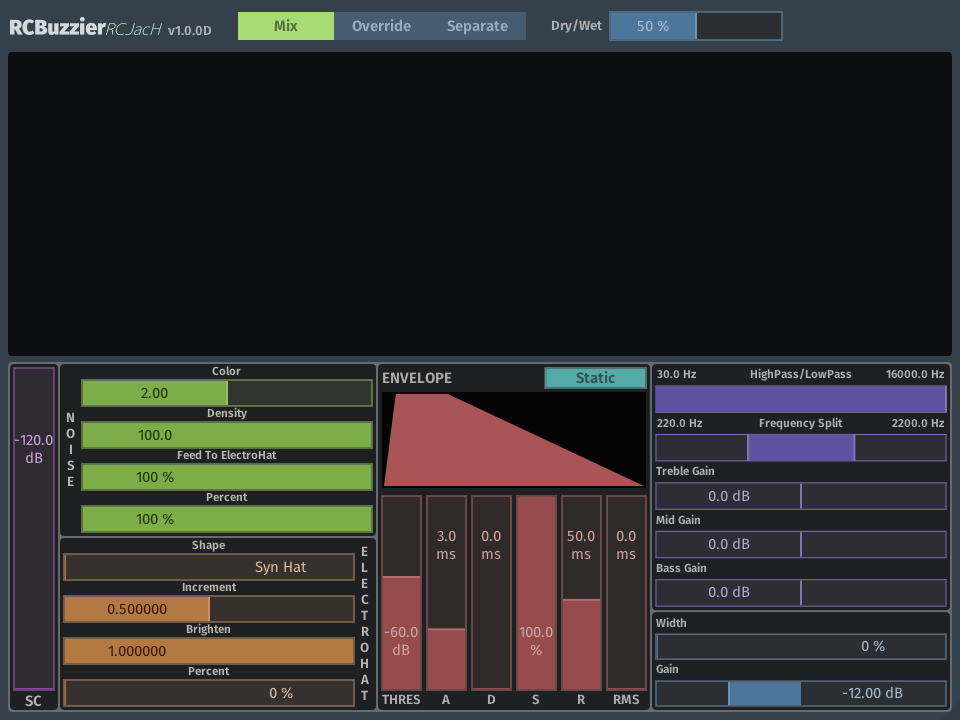This screenshot has height=720, width=960.
Task: Click the Frequency Split range slider
Action: point(801,448)
